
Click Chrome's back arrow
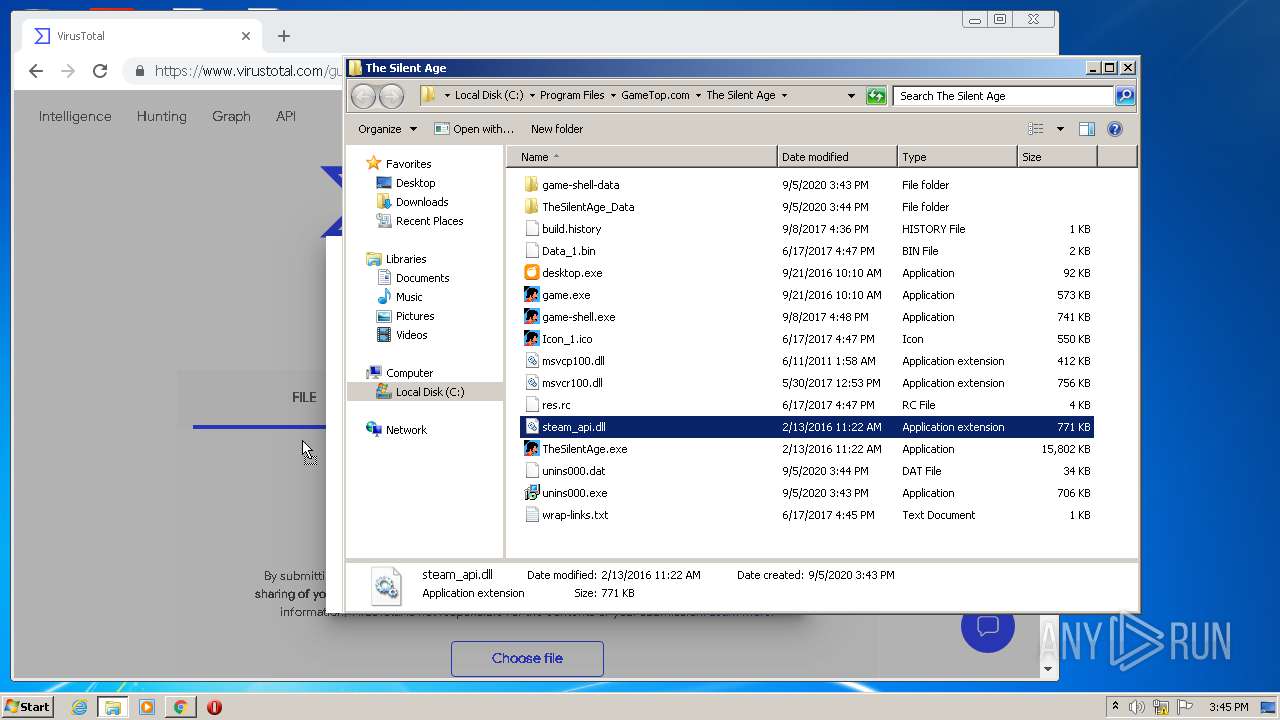click(x=36, y=71)
